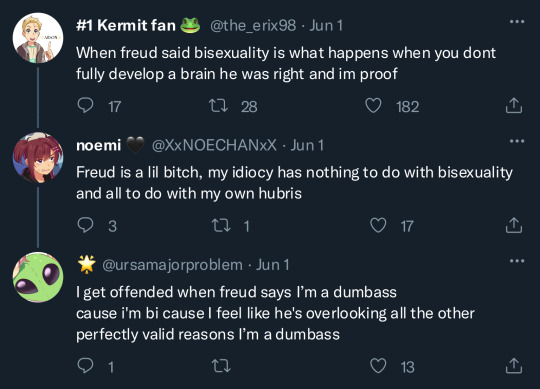Open more options on ursamajorproblem's tweet

coord(517,261)
